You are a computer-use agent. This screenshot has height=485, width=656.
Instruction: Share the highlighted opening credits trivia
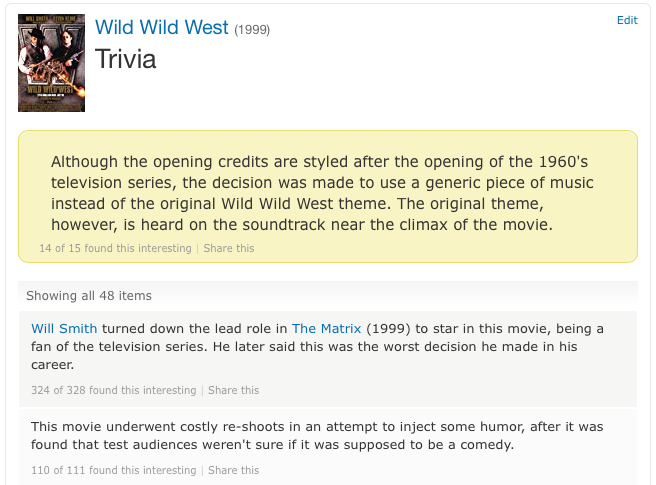click(x=229, y=248)
